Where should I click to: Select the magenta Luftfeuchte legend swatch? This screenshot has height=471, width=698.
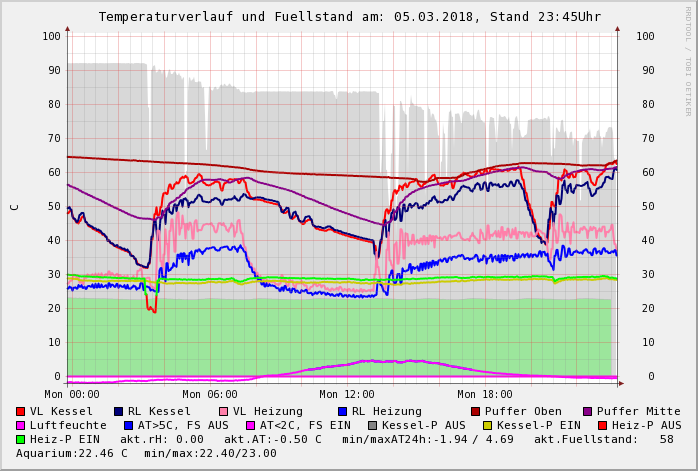(20, 425)
